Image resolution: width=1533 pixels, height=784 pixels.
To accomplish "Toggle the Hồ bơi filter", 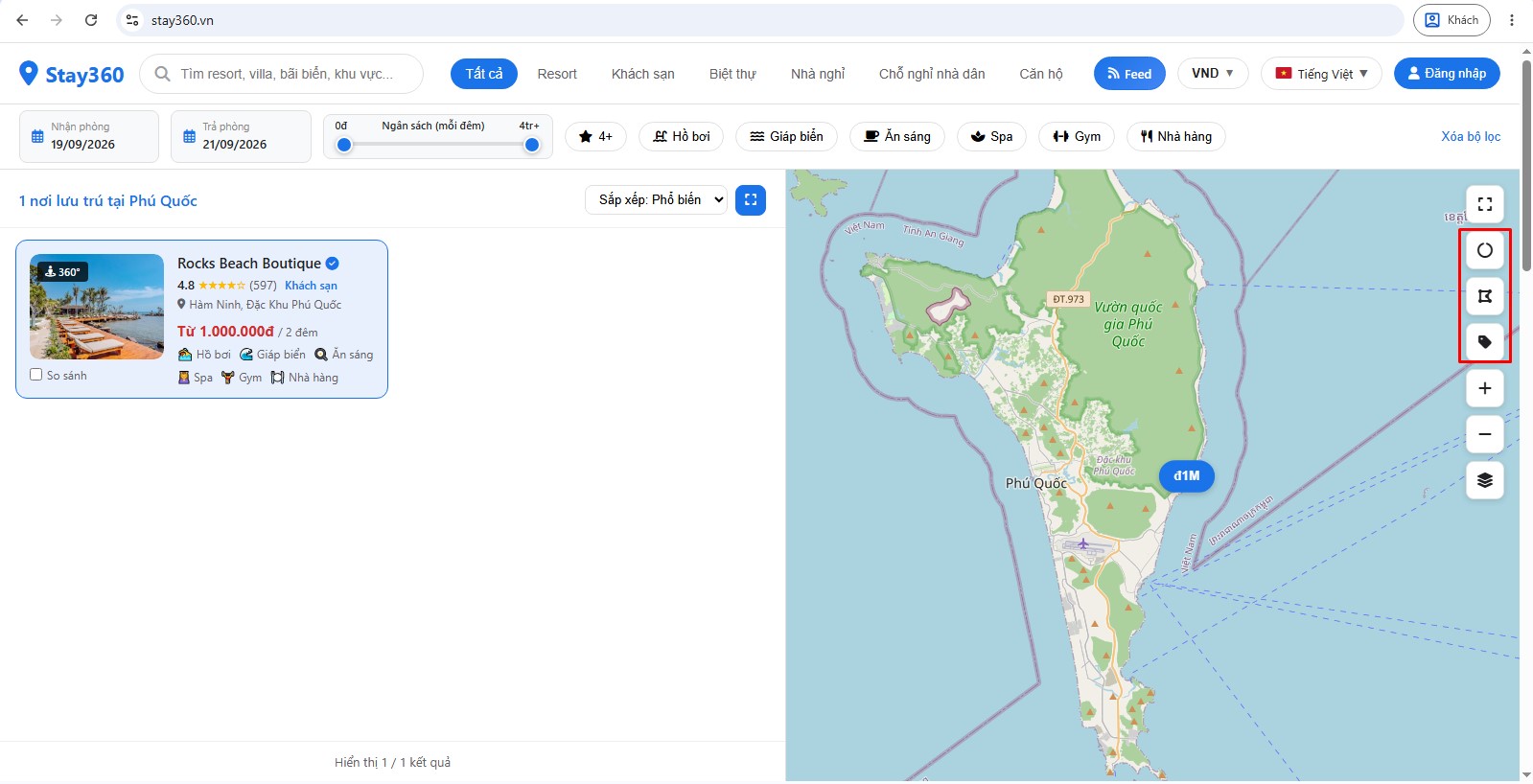I will [682, 136].
